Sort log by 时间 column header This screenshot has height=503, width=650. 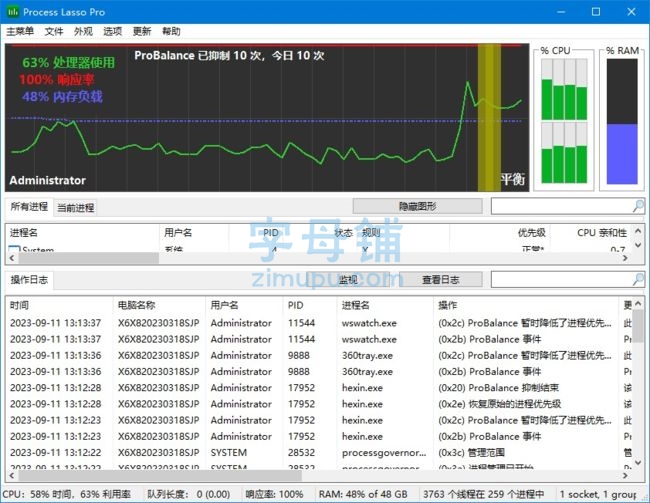click(x=59, y=305)
